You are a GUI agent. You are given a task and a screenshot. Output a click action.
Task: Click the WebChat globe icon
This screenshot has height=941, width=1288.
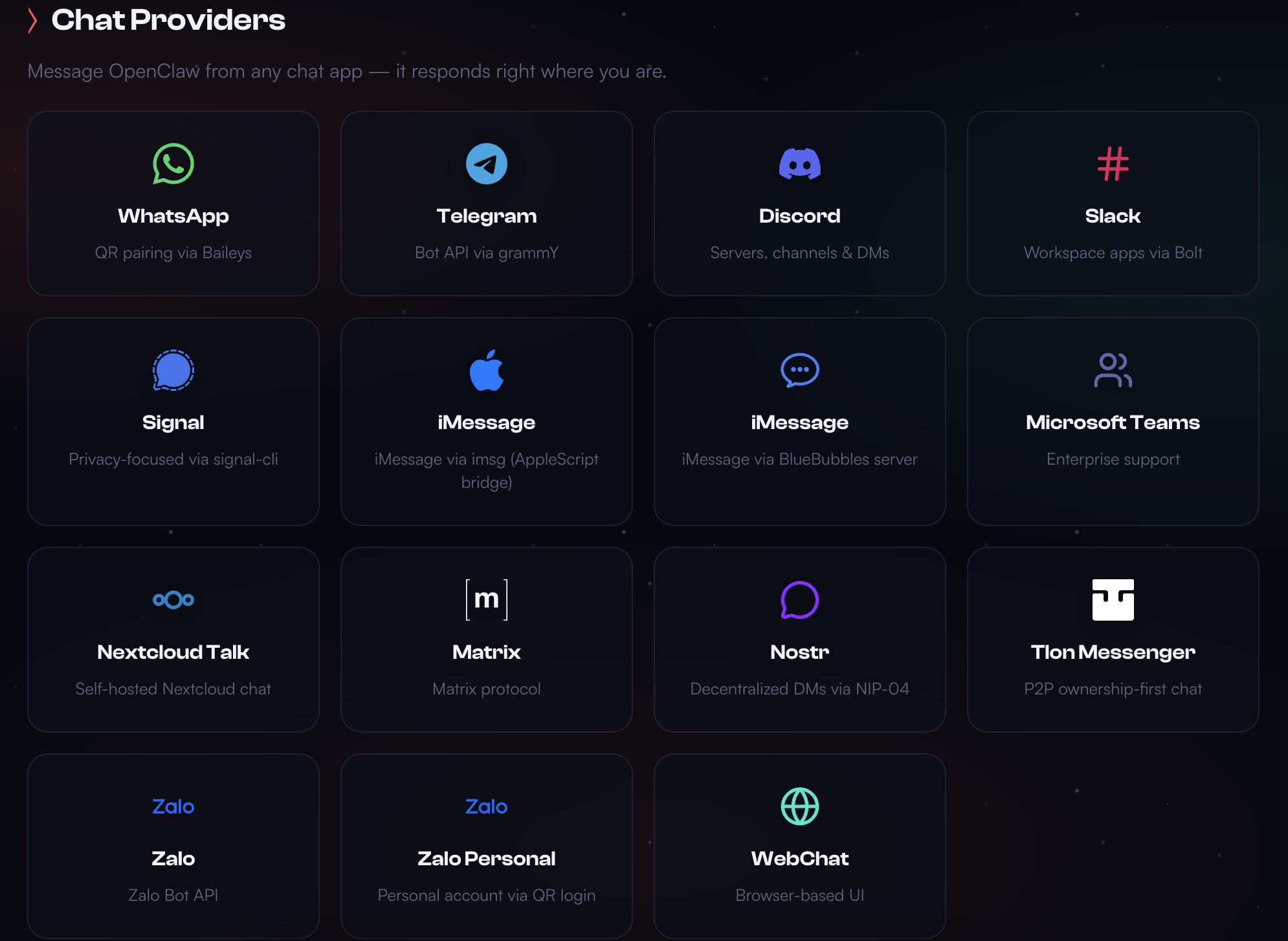799,806
